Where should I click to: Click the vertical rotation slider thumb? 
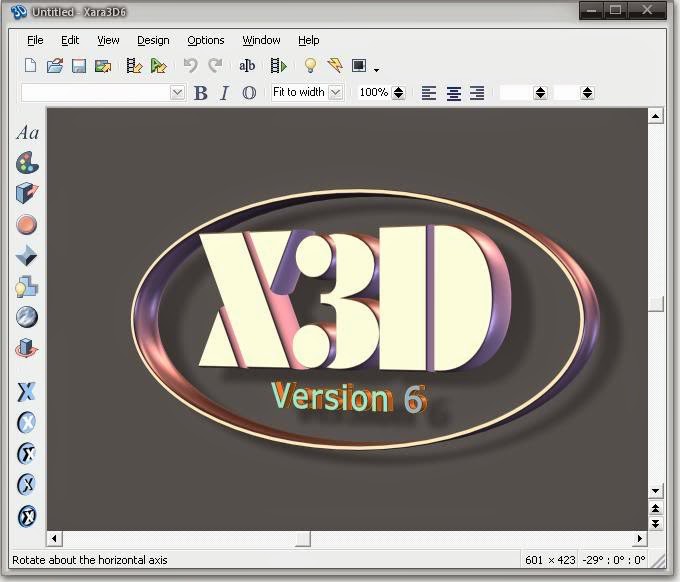click(x=656, y=304)
